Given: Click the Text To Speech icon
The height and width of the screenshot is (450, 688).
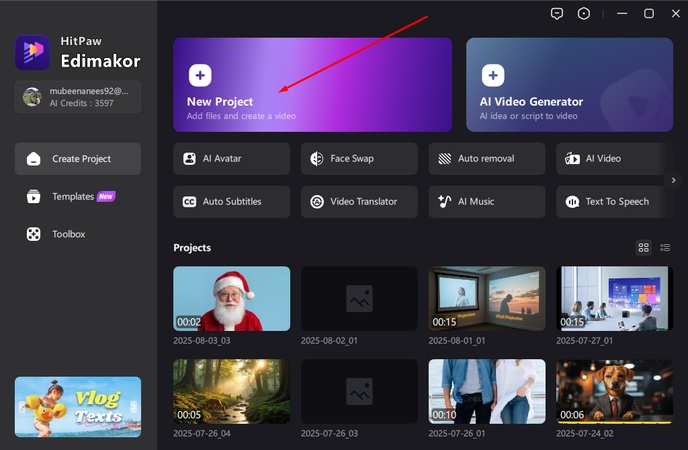Looking at the screenshot, I should click(x=572, y=202).
